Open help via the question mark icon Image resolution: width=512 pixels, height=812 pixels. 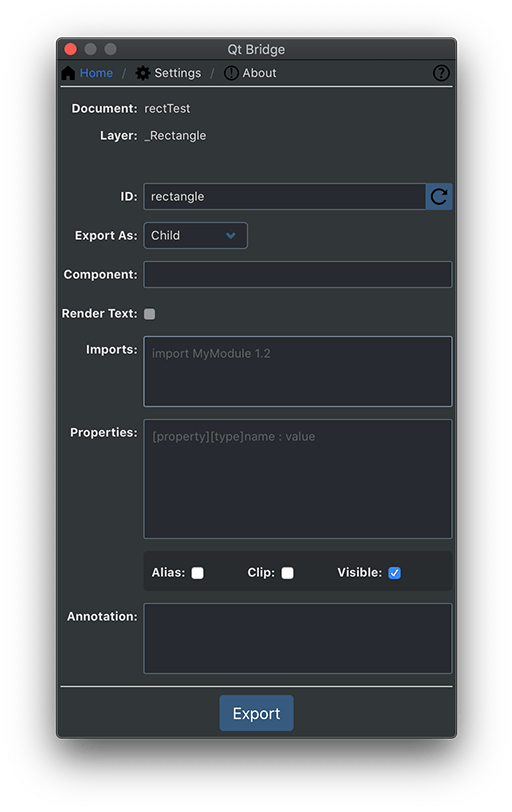pos(441,73)
